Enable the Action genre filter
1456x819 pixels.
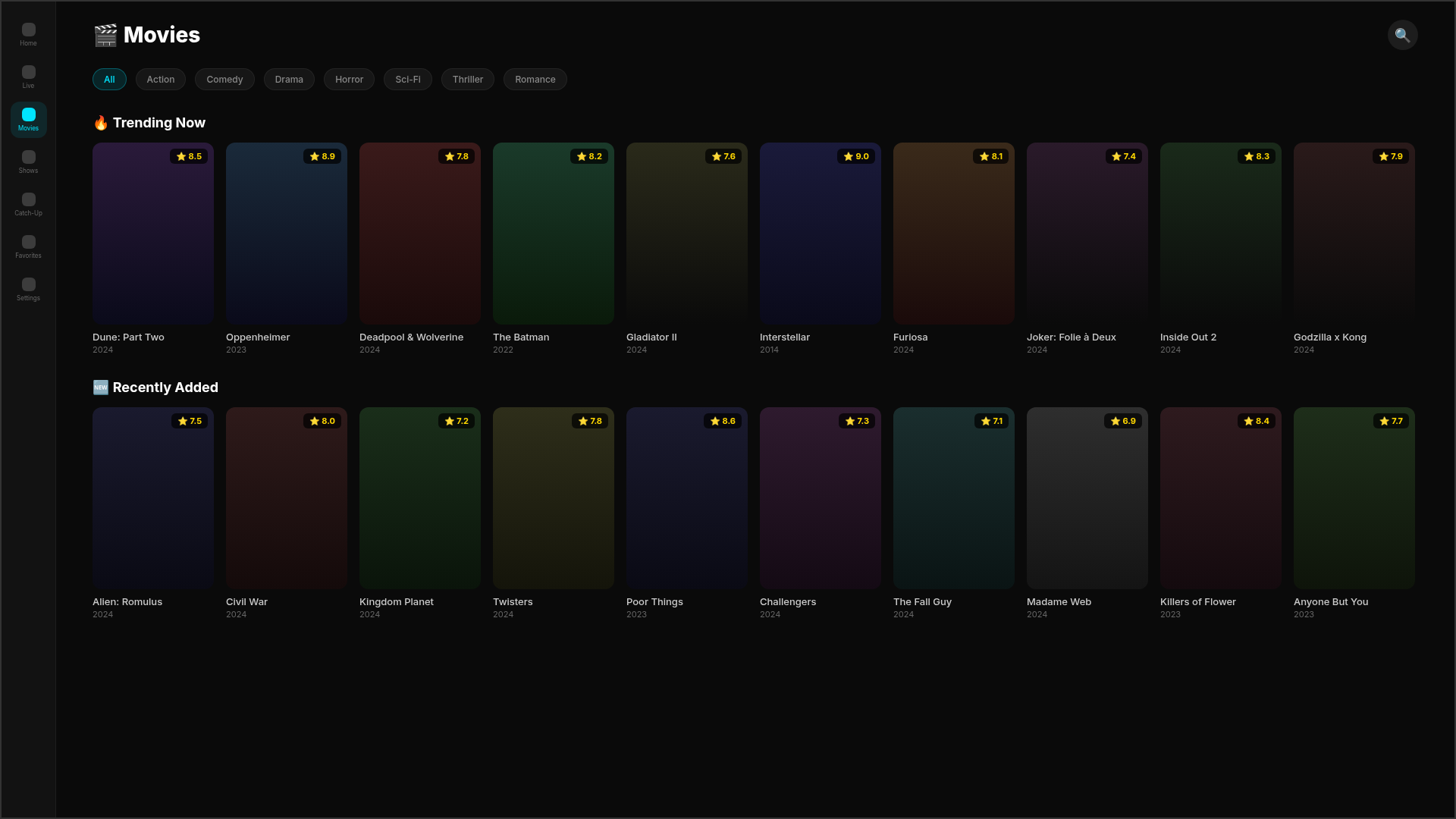(x=160, y=79)
